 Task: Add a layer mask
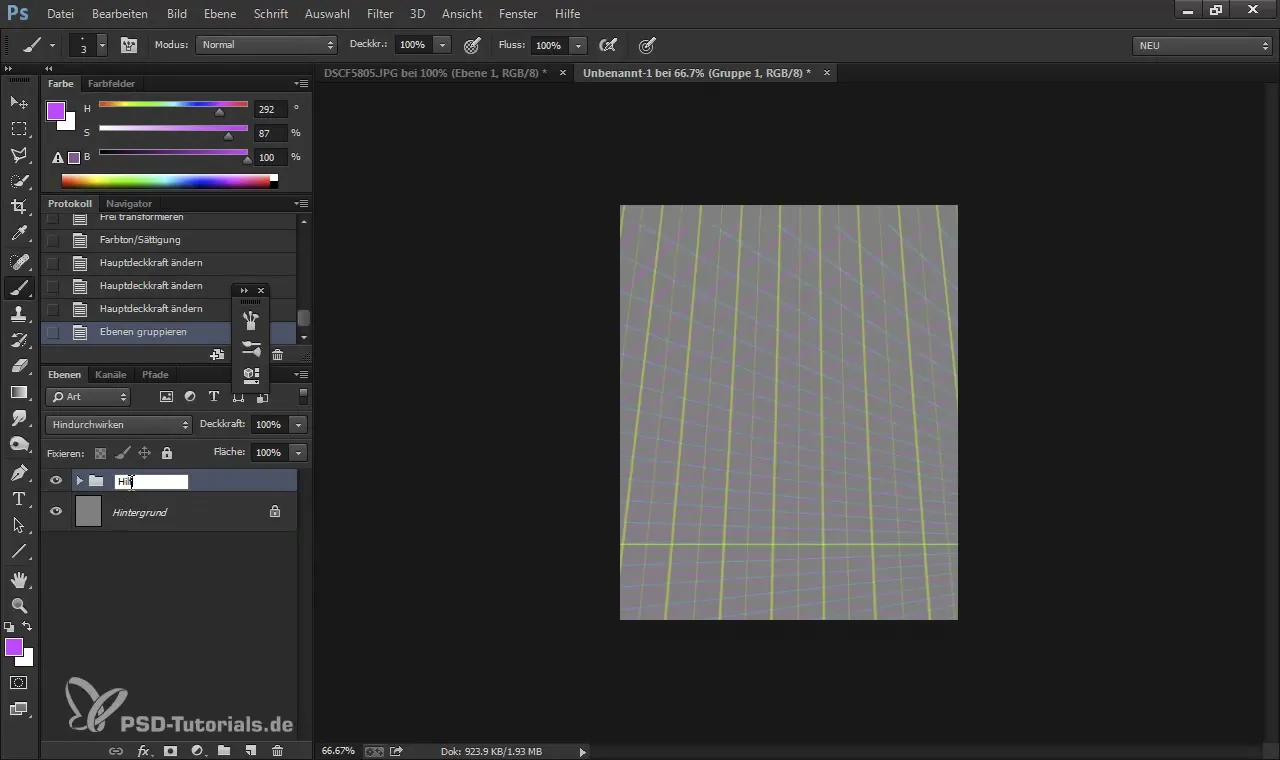pyautogui.click(x=170, y=750)
